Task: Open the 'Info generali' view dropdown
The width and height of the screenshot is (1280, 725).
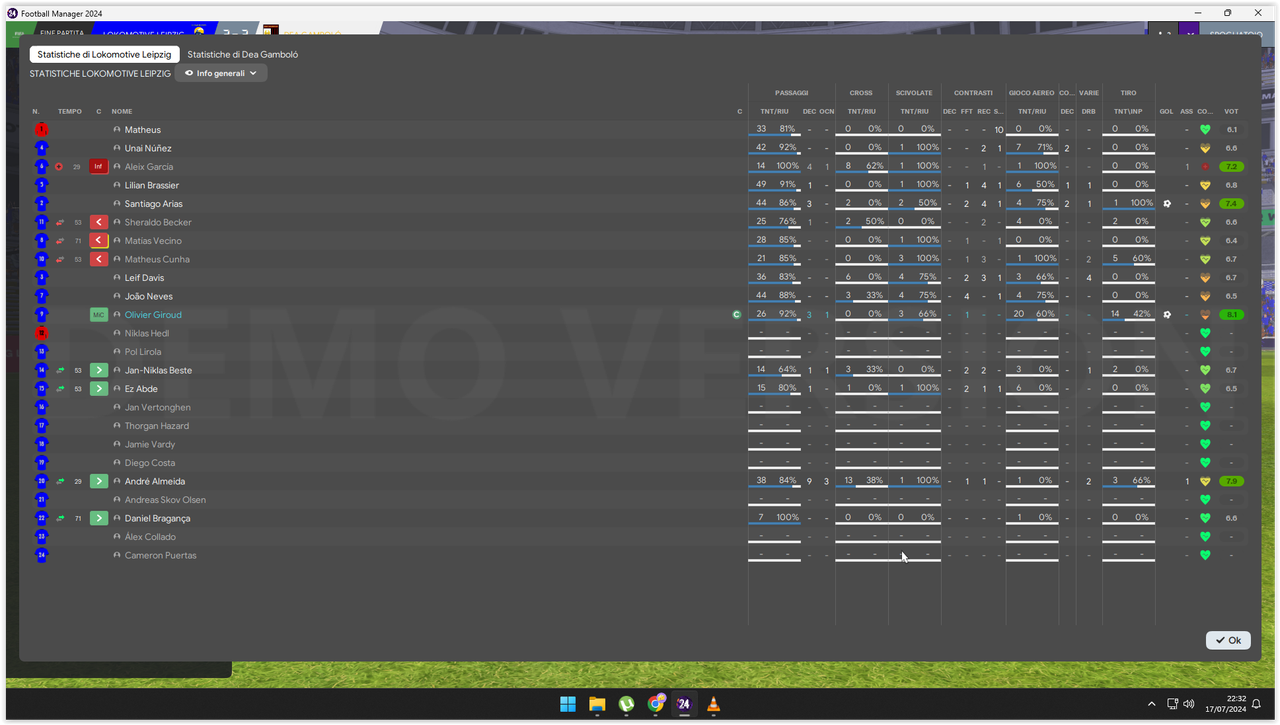Action: 221,73
